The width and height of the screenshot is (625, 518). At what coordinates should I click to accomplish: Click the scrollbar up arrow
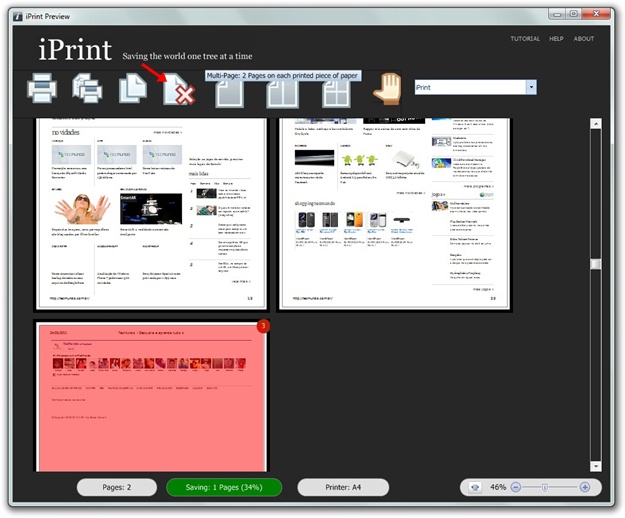[x=596, y=124]
